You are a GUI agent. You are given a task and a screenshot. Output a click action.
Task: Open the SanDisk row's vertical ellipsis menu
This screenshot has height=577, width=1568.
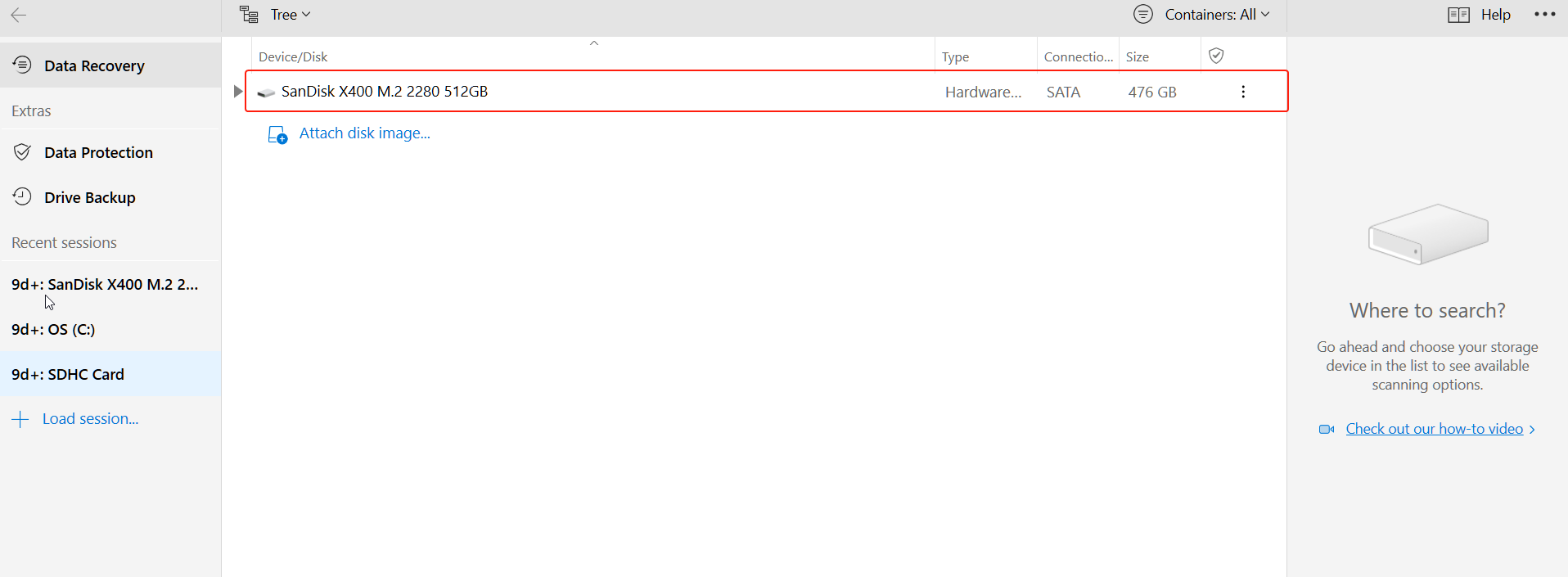tap(1242, 92)
